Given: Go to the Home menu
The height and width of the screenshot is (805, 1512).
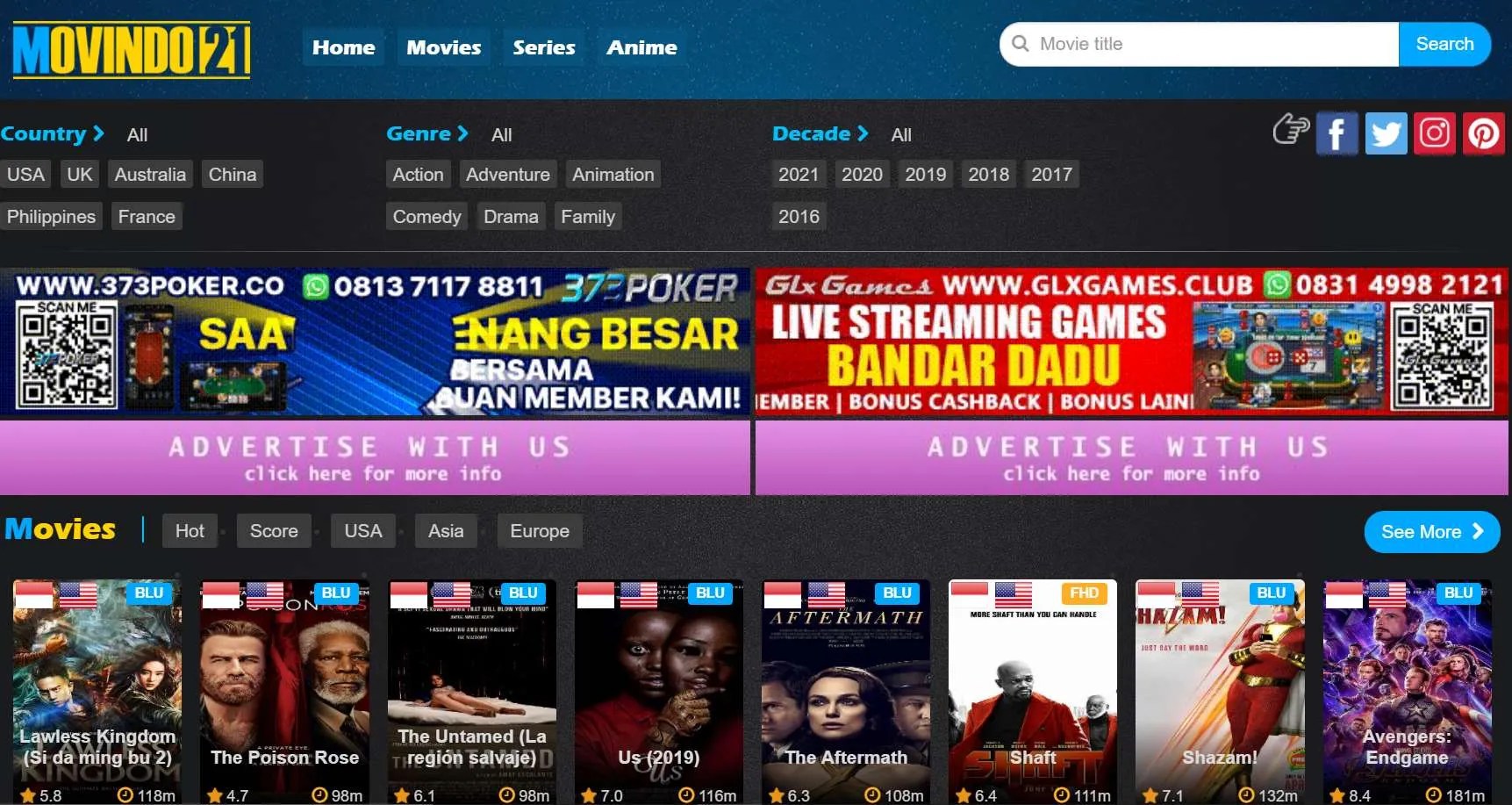Looking at the screenshot, I should pyautogui.click(x=343, y=47).
